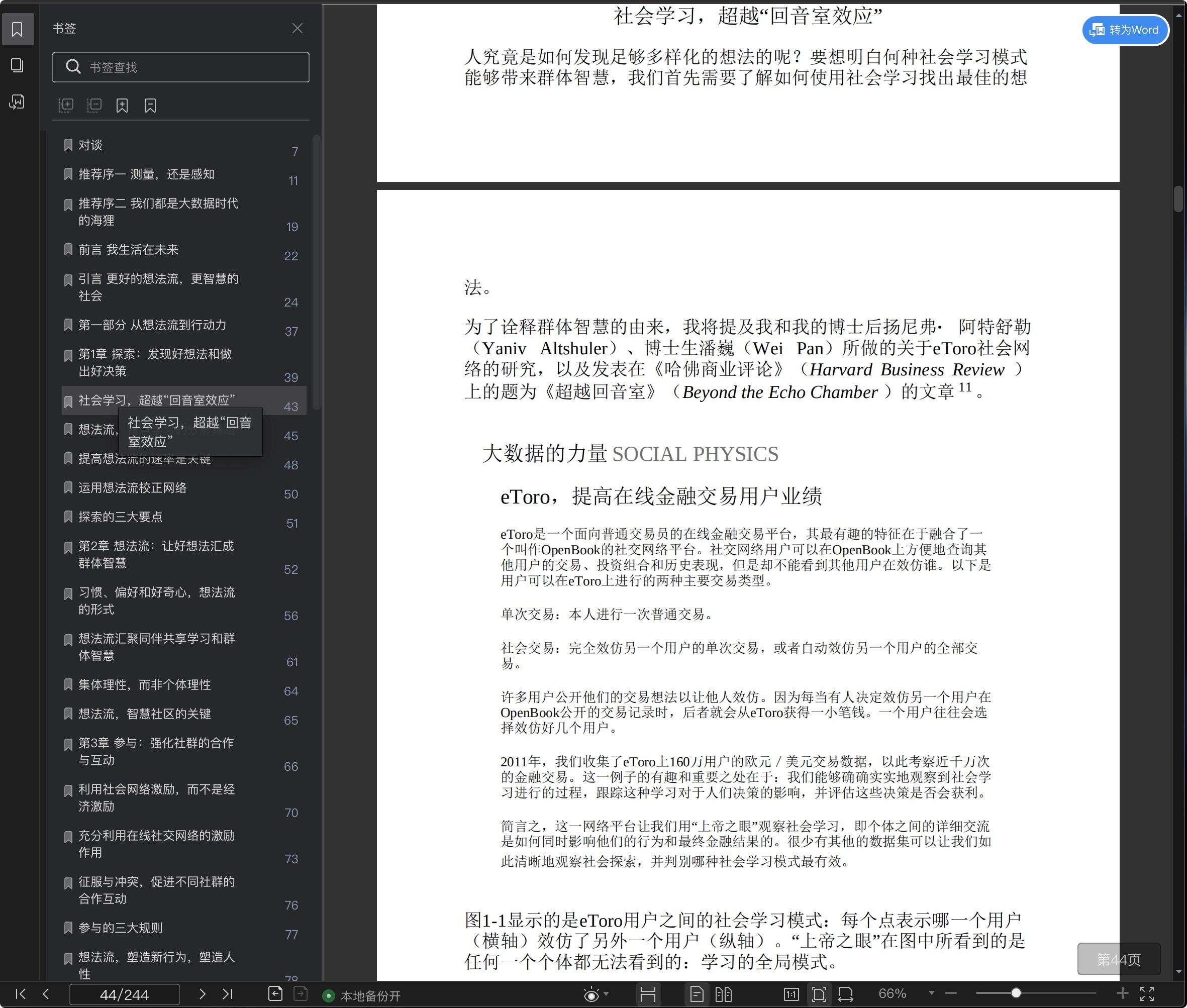Image resolution: width=1187 pixels, height=1008 pixels.
Task: Enter full screen mode
Action: pyautogui.click(x=1147, y=994)
